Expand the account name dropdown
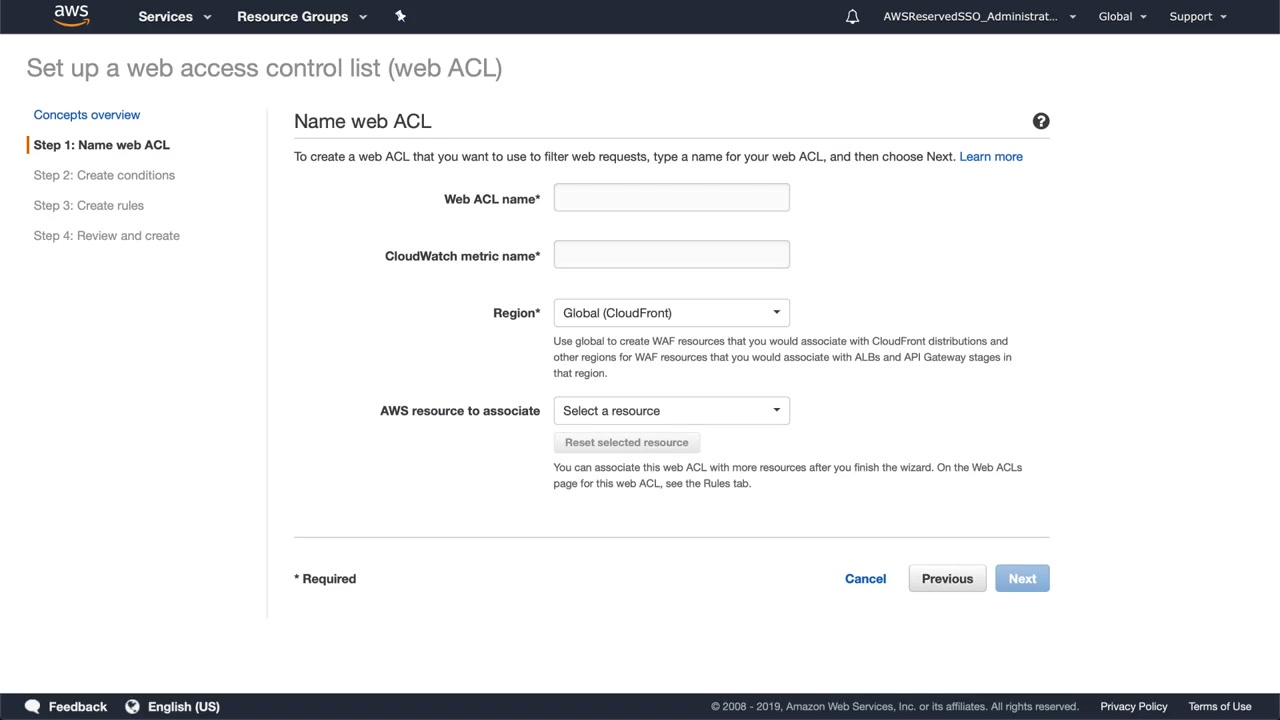The image size is (1280, 720). click(979, 17)
